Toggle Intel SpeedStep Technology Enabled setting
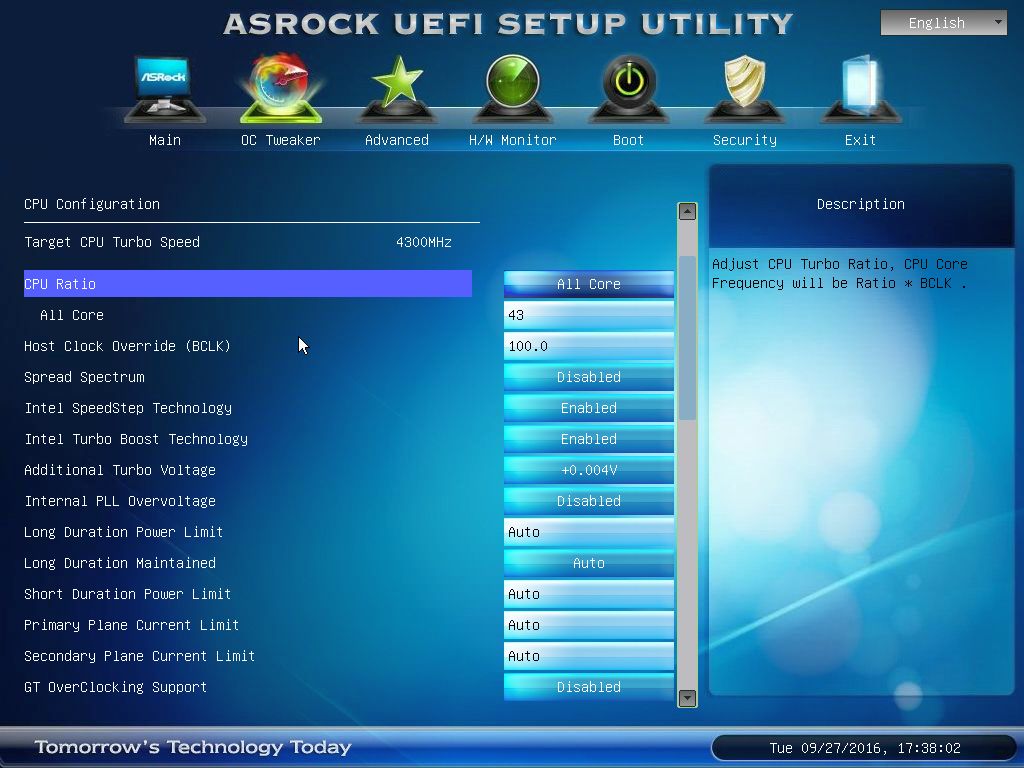The width and height of the screenshot is (1024, 768). point(588,408)
